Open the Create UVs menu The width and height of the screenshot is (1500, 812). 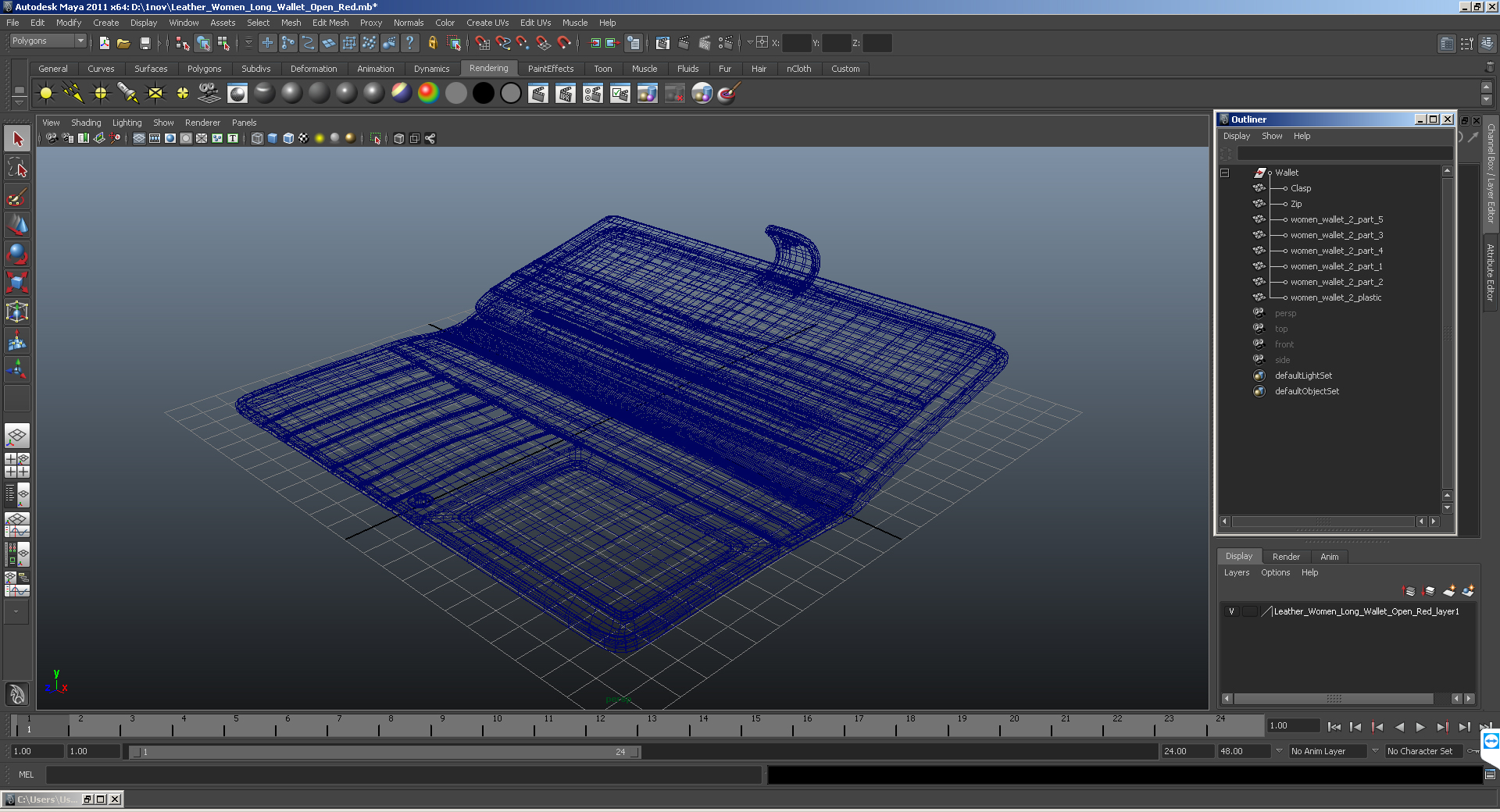[487, 23]
